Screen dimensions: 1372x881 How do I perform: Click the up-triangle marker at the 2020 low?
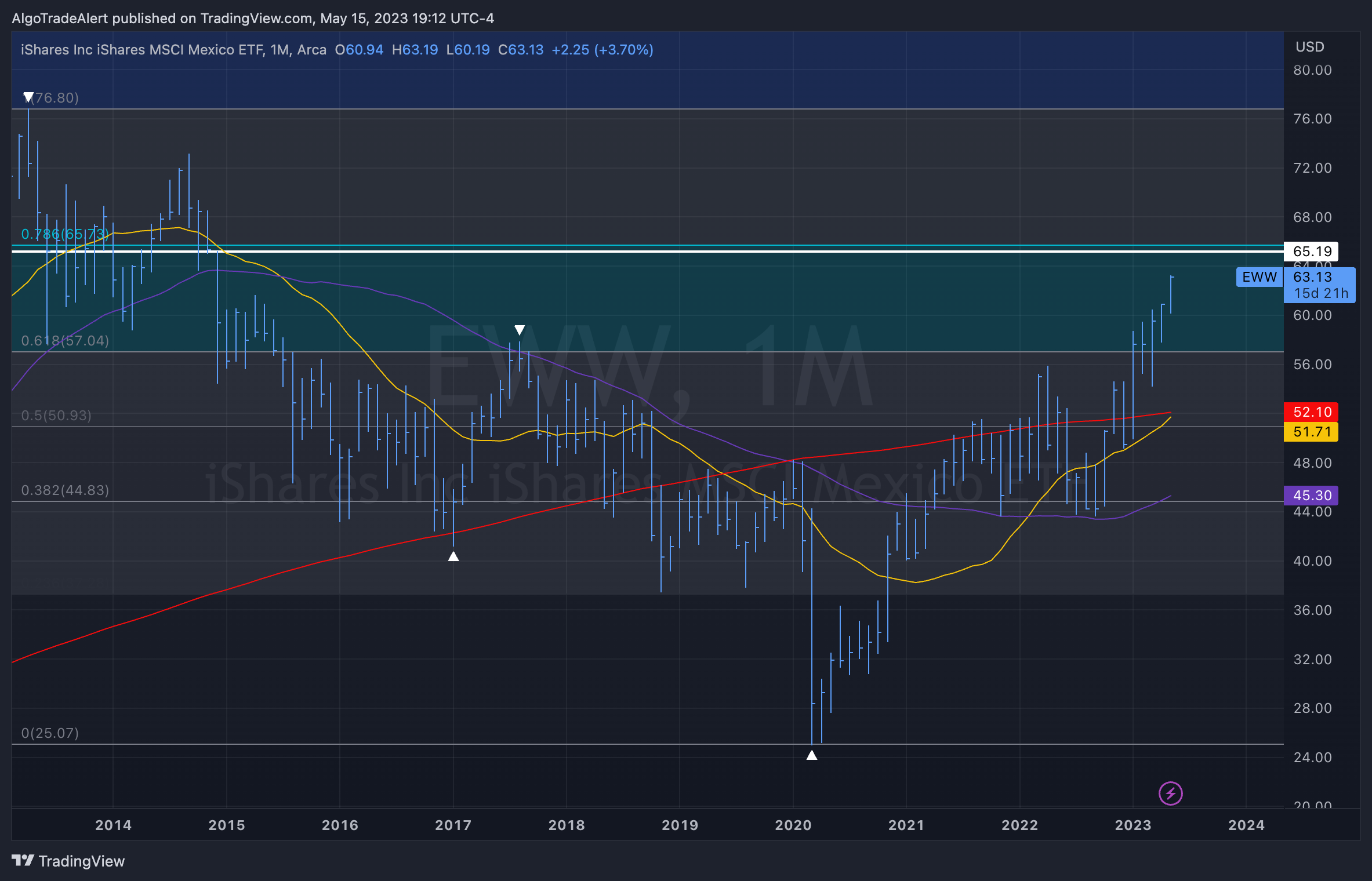point(812,755)
